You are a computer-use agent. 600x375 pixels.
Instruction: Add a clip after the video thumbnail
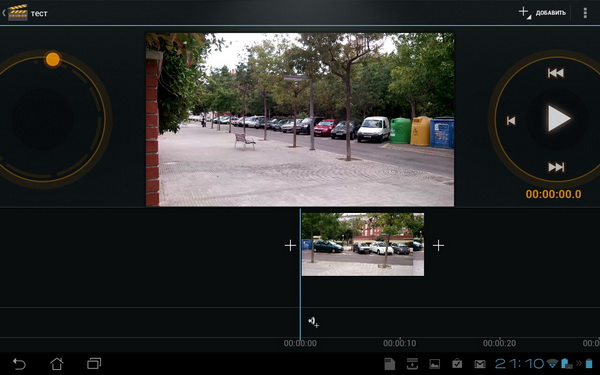tap(439, 245)
